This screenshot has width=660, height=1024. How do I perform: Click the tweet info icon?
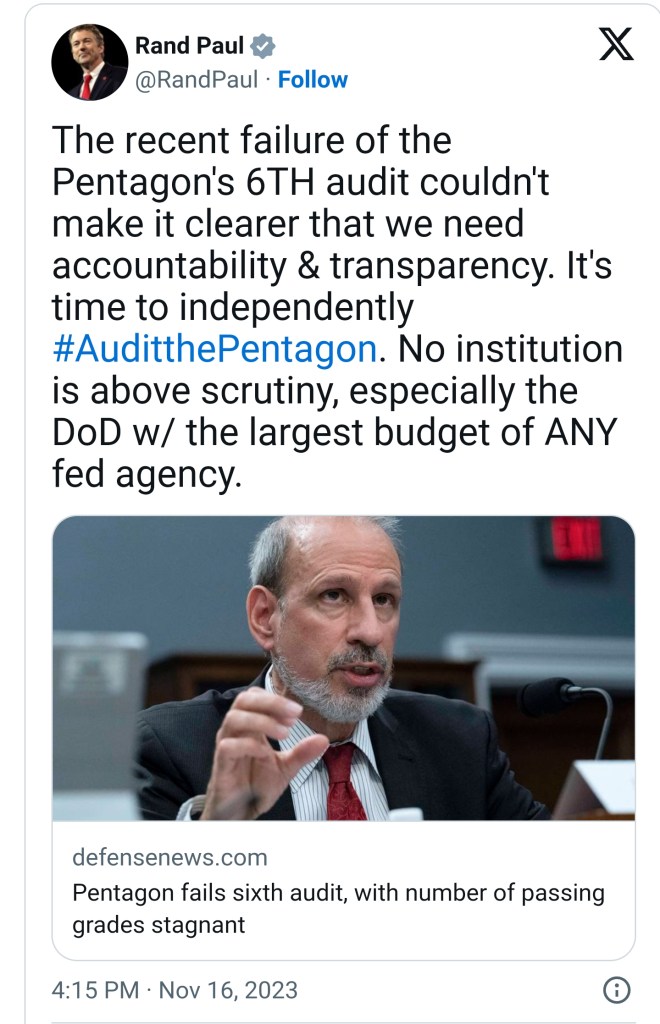pos(617,990)
